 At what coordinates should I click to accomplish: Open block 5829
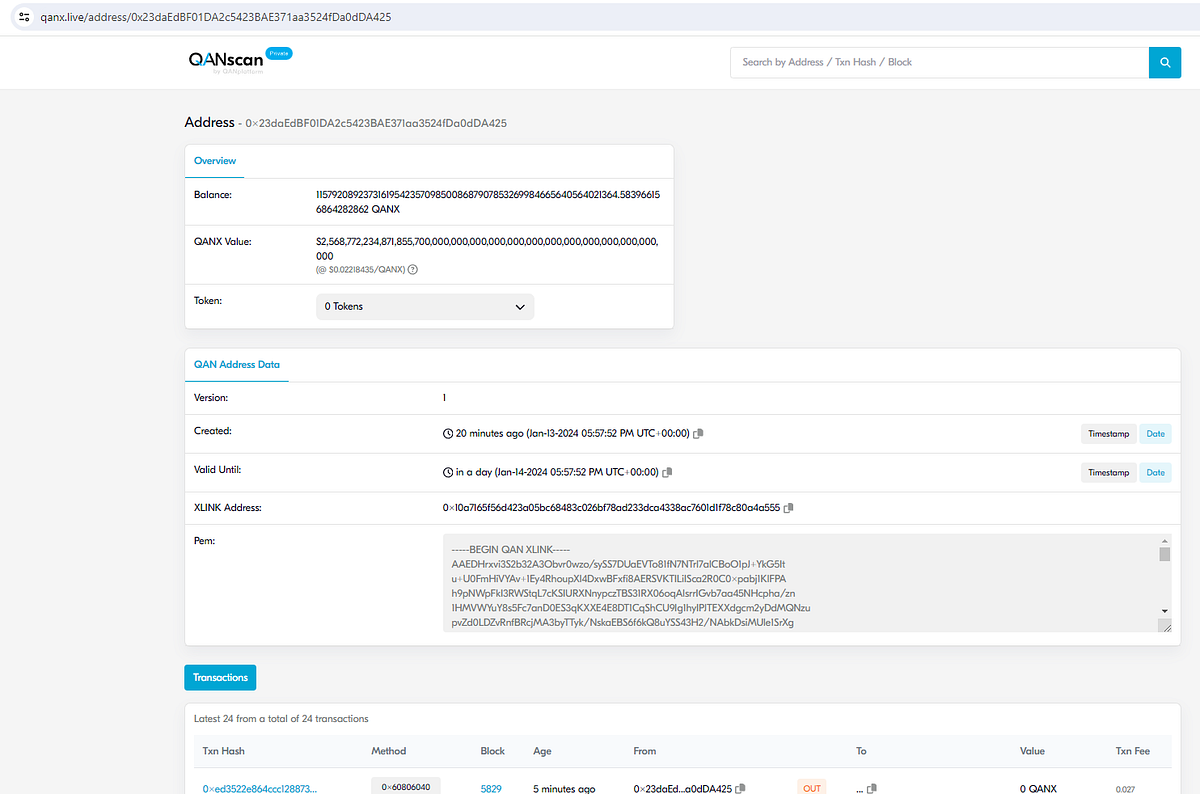491,787
